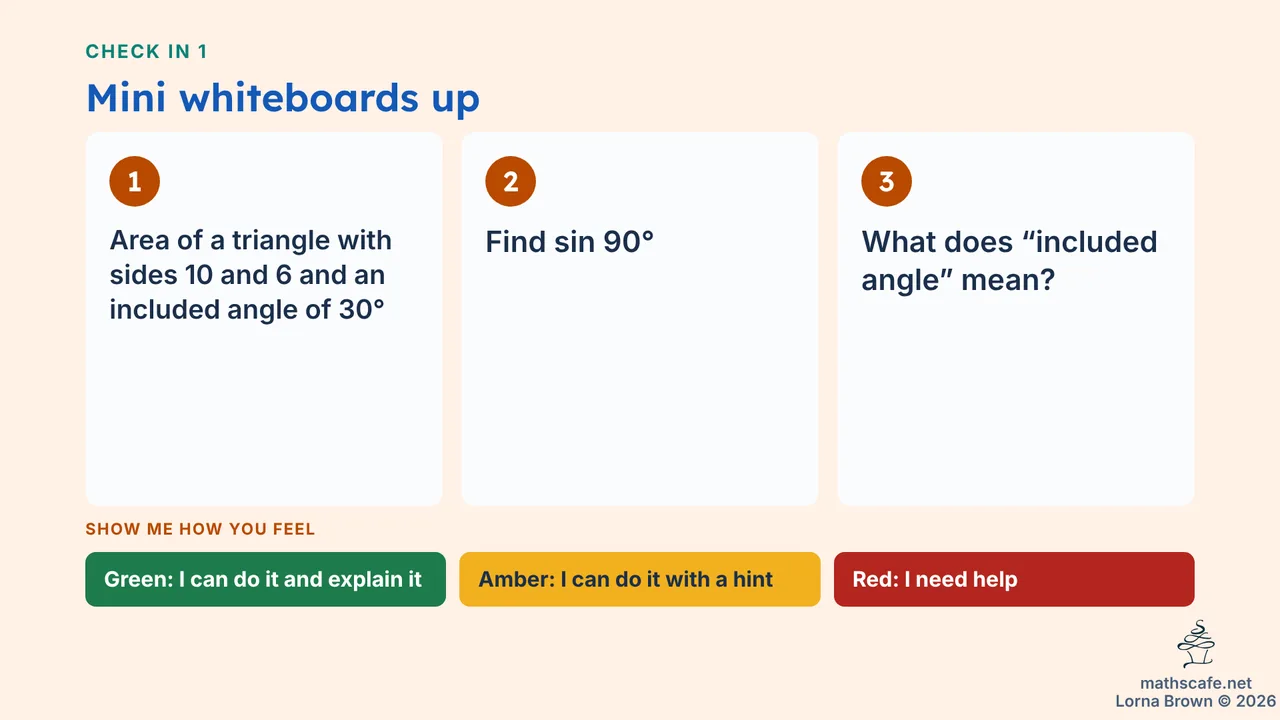The height and width of the screenshot is (720, 1280).
Task: Select the Green: I can do it button
Action: (x=266, y=579)
